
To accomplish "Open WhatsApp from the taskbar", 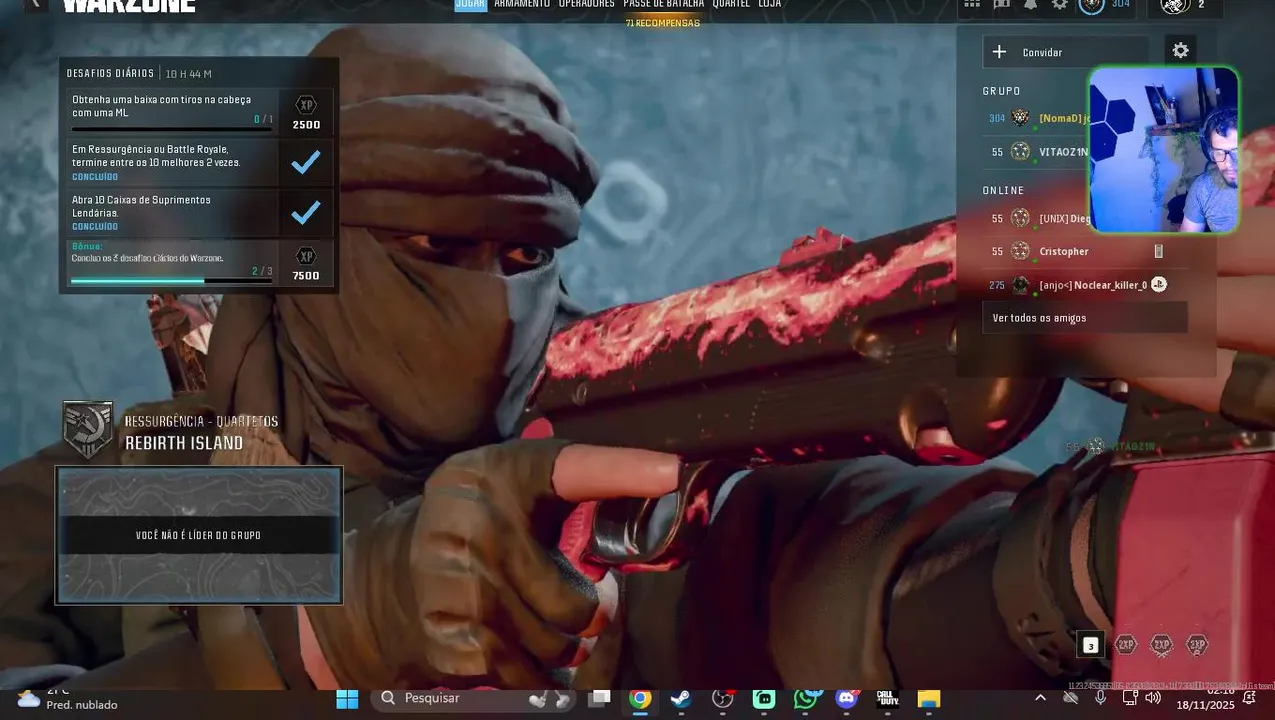I will click(x=805, y=699).
